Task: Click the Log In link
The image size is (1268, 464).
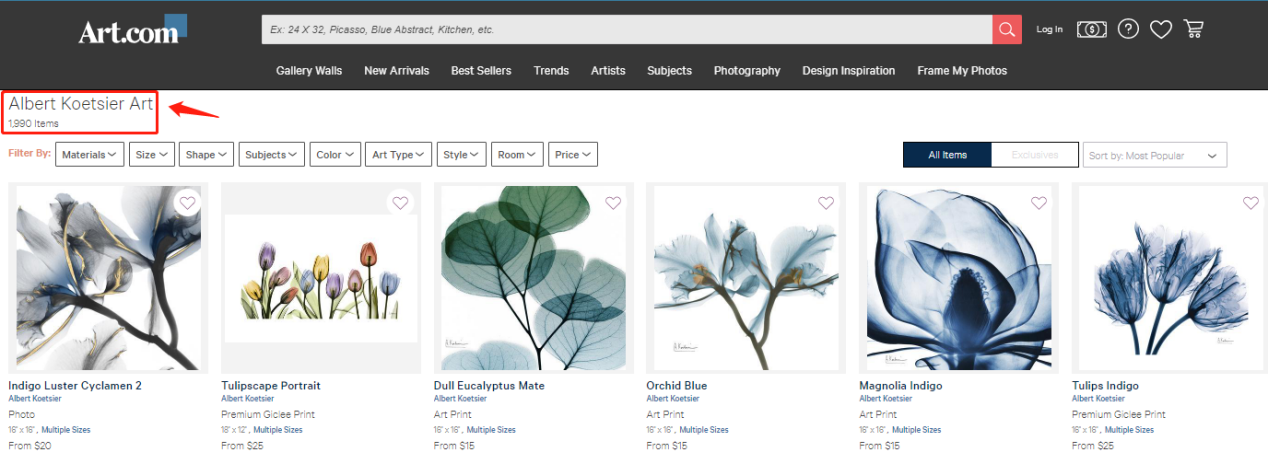Action: point(1050,29)
